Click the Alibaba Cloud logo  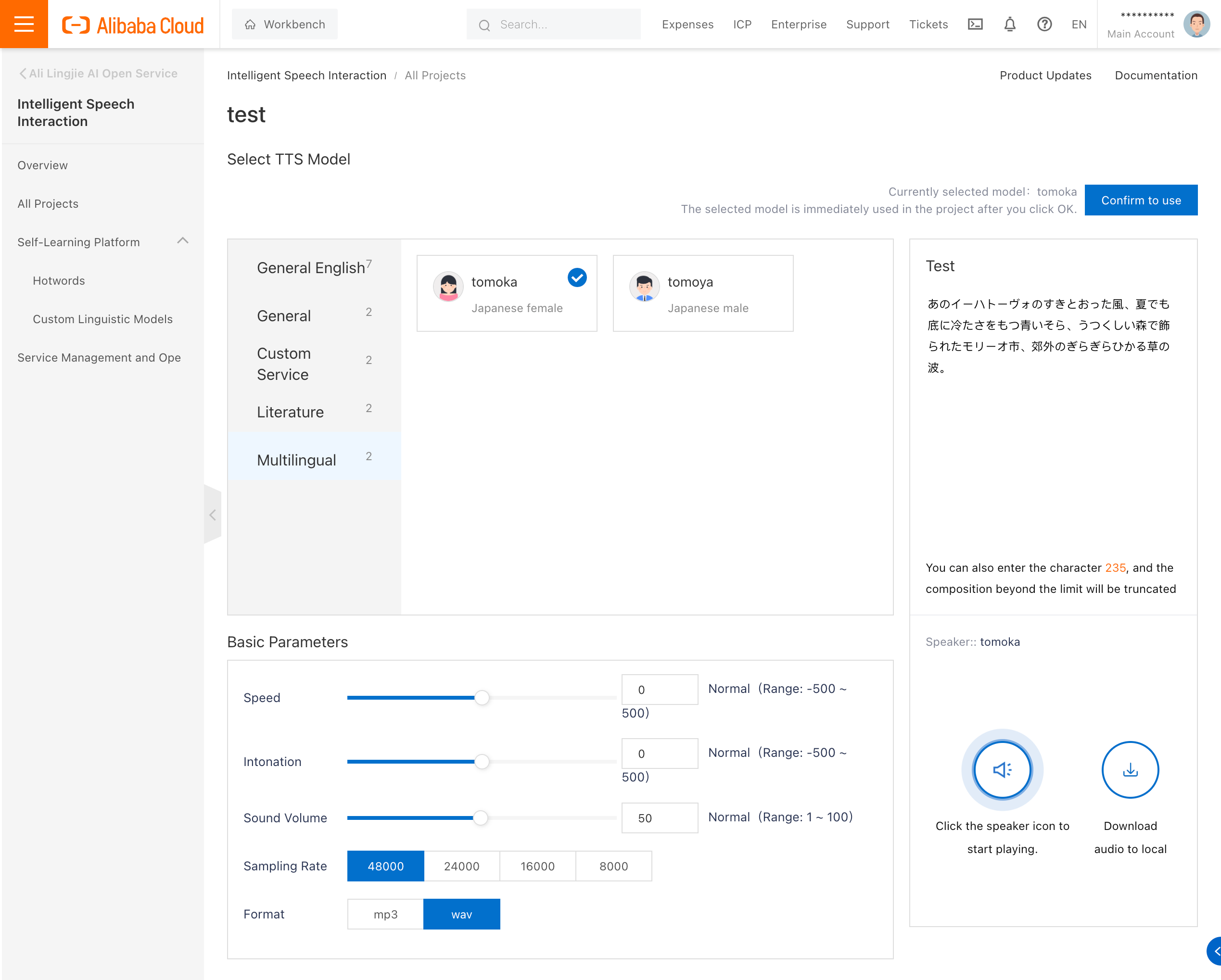point(133,25)
